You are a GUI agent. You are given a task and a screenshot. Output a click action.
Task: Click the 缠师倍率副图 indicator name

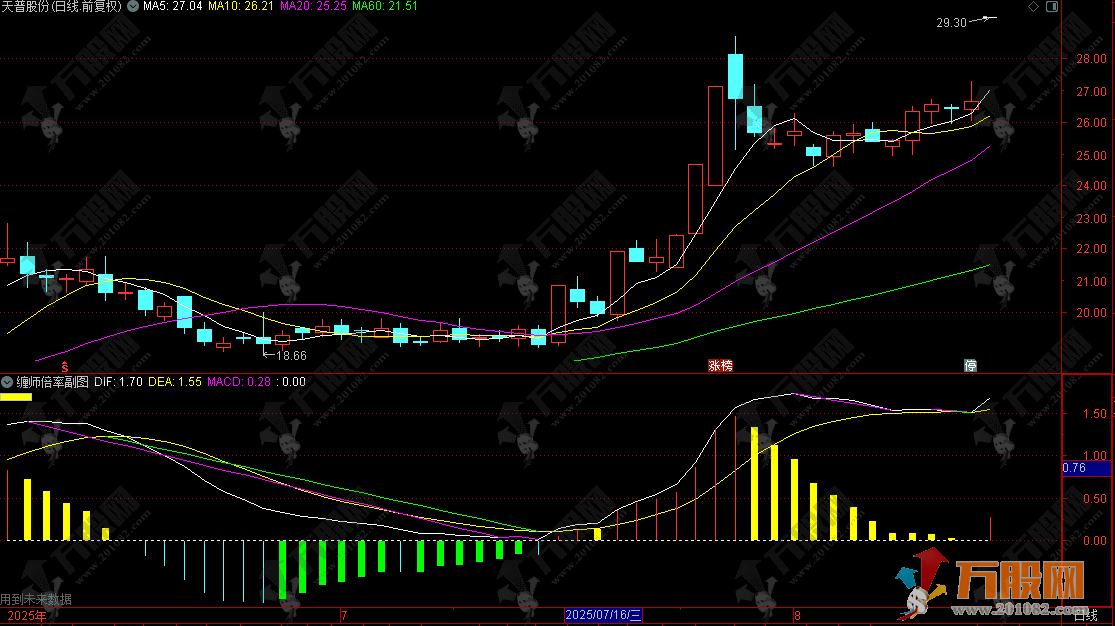(x=53, y=382)
